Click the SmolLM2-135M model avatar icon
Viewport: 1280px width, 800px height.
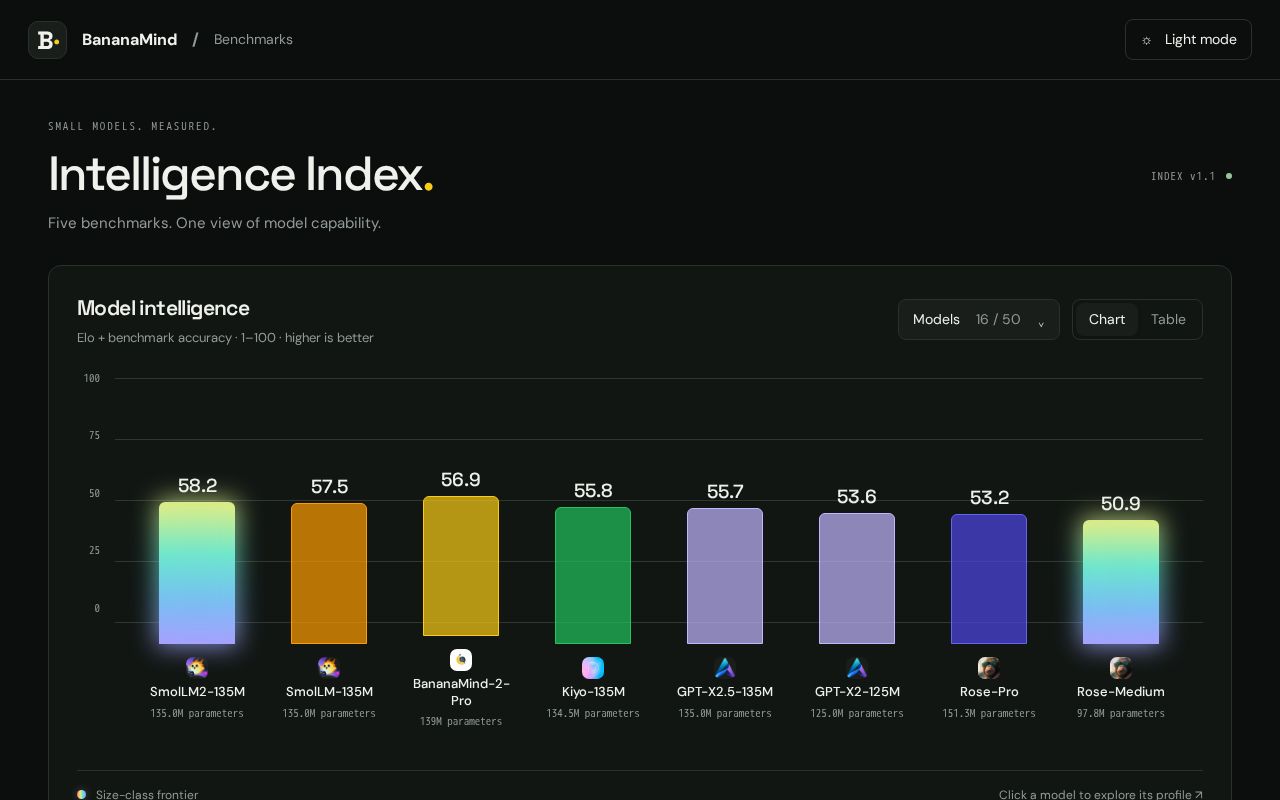click(197, 668)
